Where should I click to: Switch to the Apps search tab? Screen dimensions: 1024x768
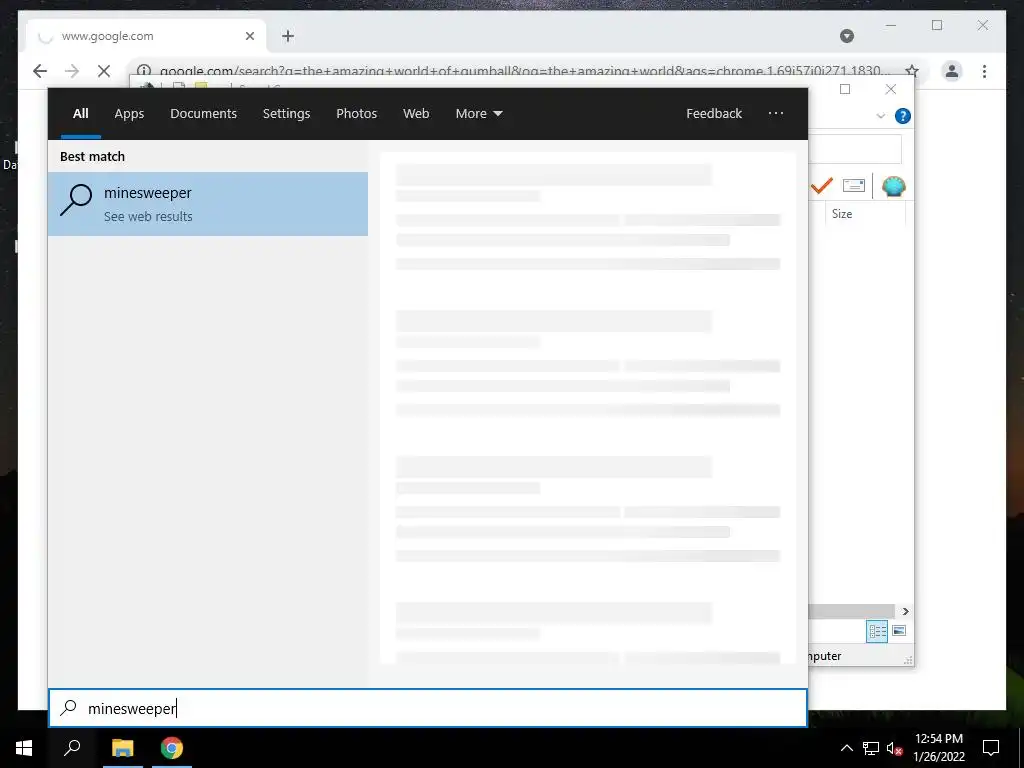[x=129, y=114]
